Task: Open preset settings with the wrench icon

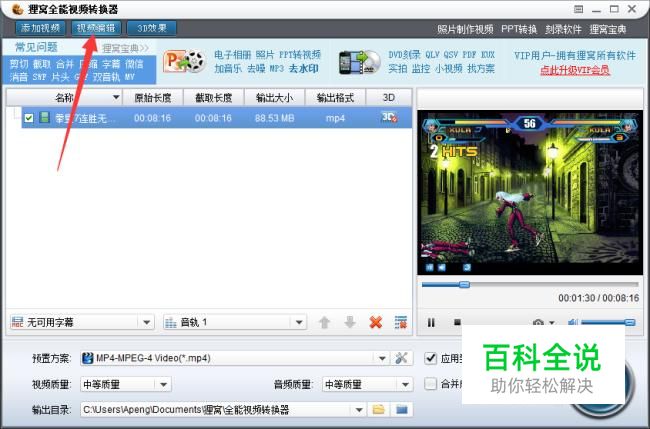Action: (x=401, y=358)
